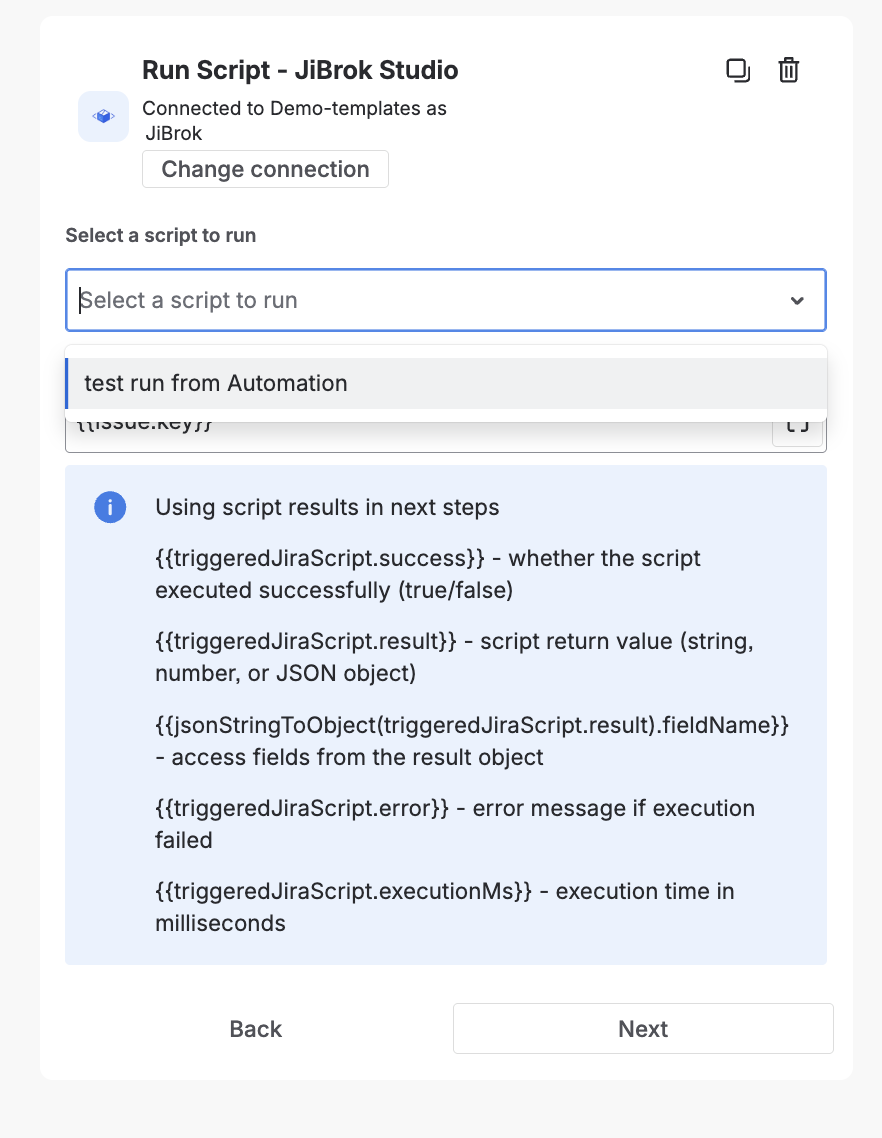This screenshot has width=882, height=1138.
Task: Expand the script dropdown chevron arrow
Action: point(797,301)
